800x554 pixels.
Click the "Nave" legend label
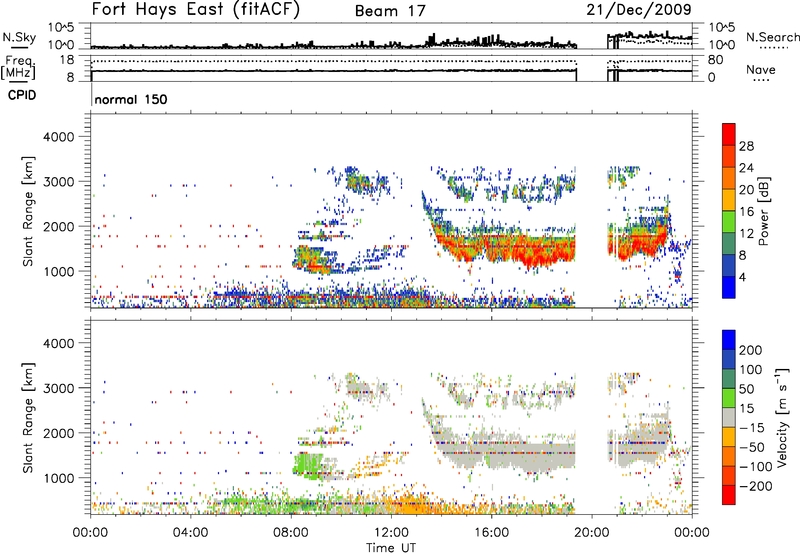[761, 69]
